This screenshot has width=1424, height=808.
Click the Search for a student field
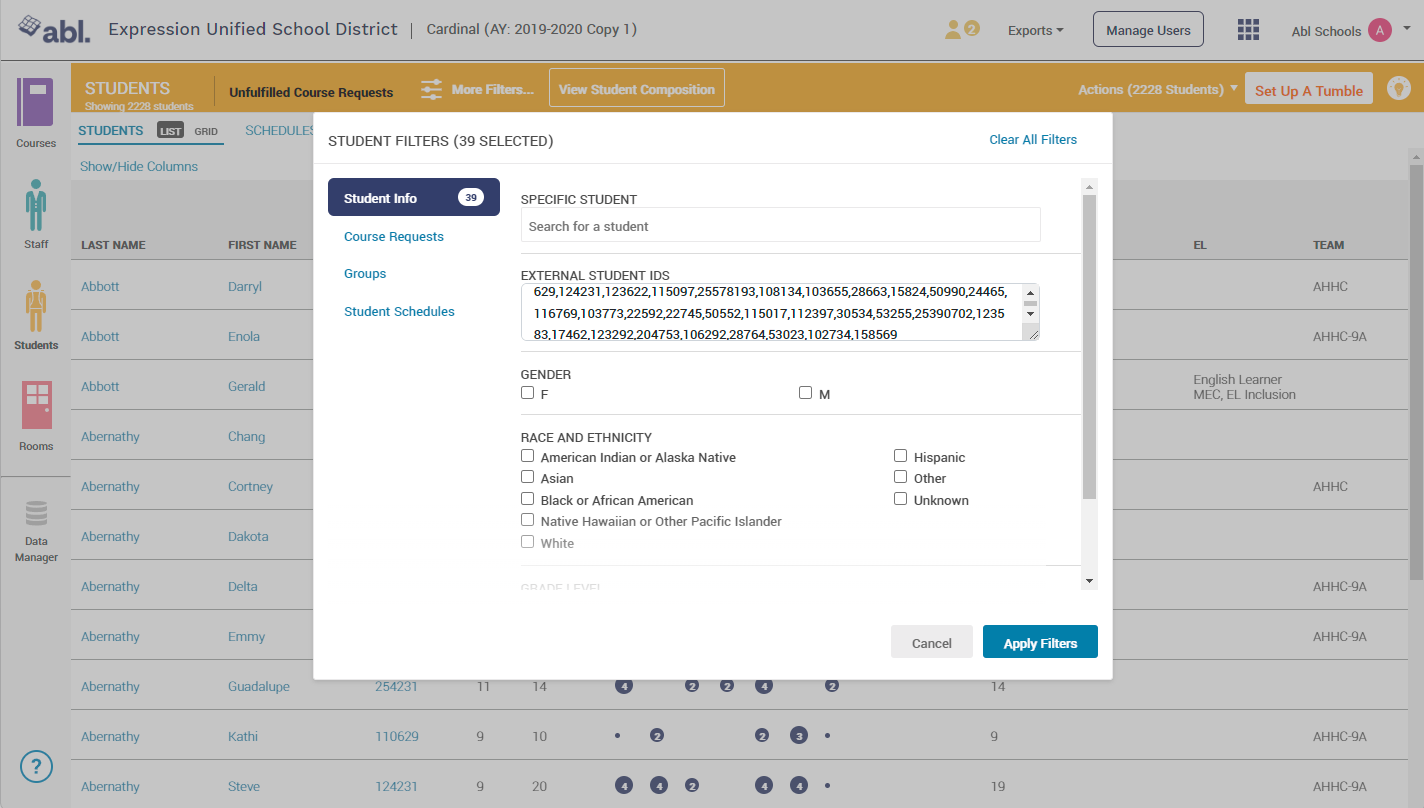click(780, 226)
